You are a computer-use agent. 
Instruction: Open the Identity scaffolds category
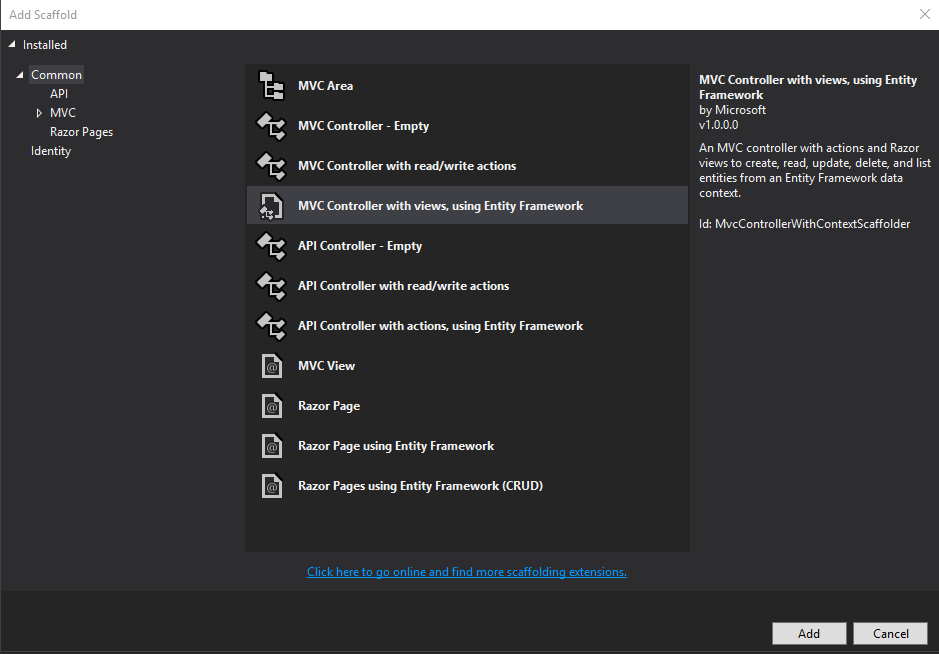pos(51,150)
